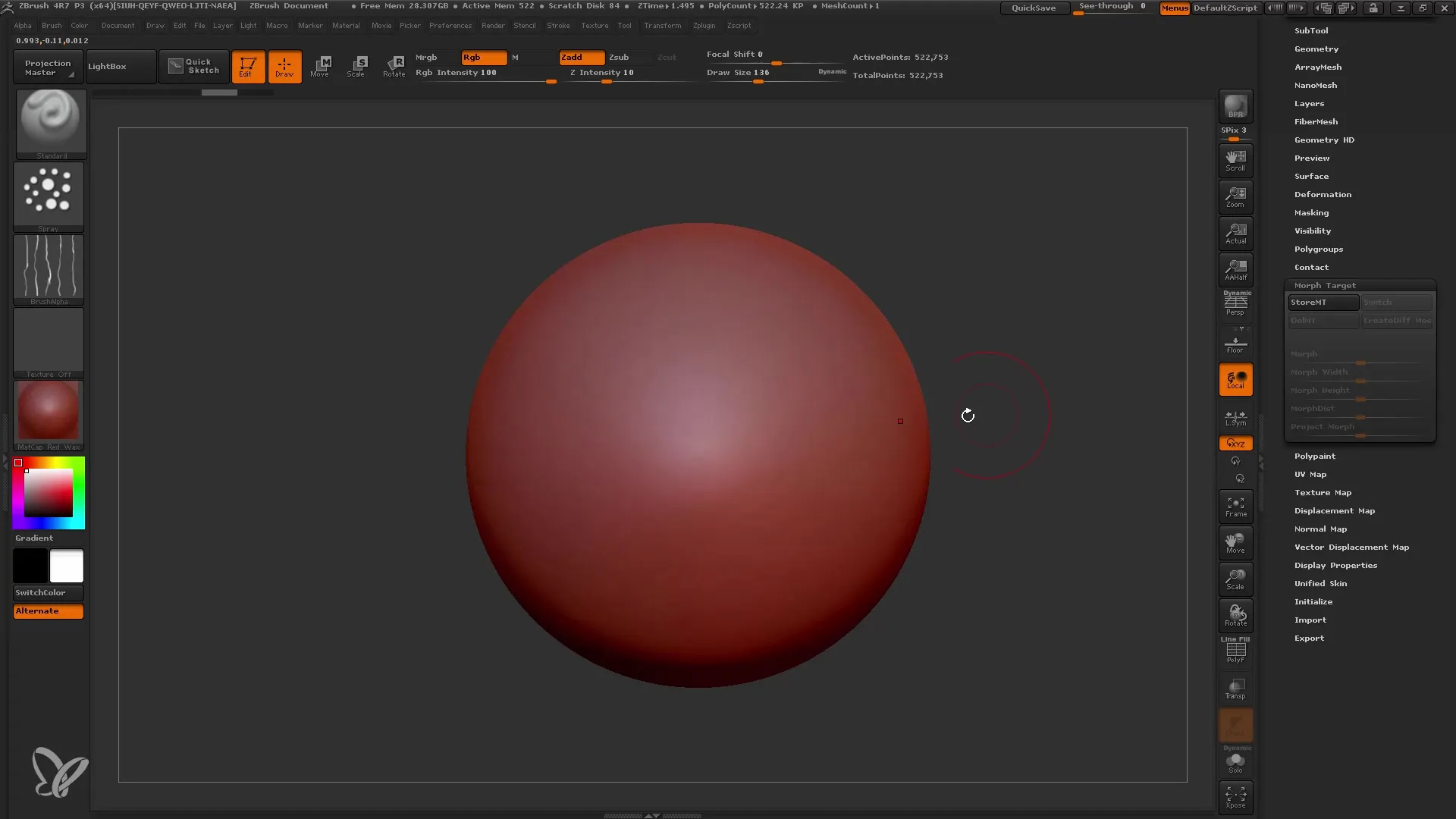This screenshot has width=1456, height=819.
Task: Click the Frame view icon
Action: (1236, 507)
